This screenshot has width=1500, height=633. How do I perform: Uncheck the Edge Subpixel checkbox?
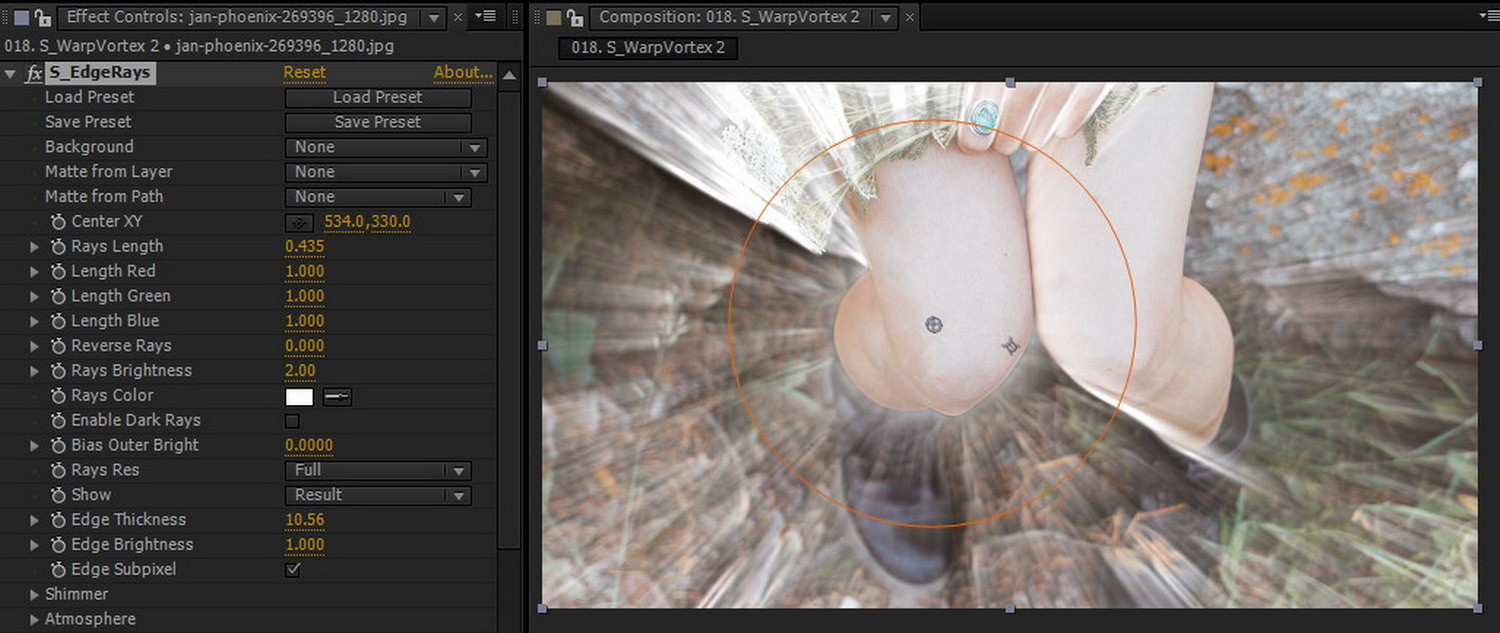pyautogui.click(x=292, y=570)
